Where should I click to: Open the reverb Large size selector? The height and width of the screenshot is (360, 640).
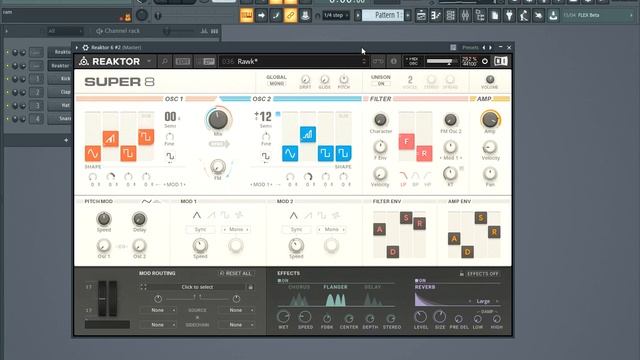(484, 301)
